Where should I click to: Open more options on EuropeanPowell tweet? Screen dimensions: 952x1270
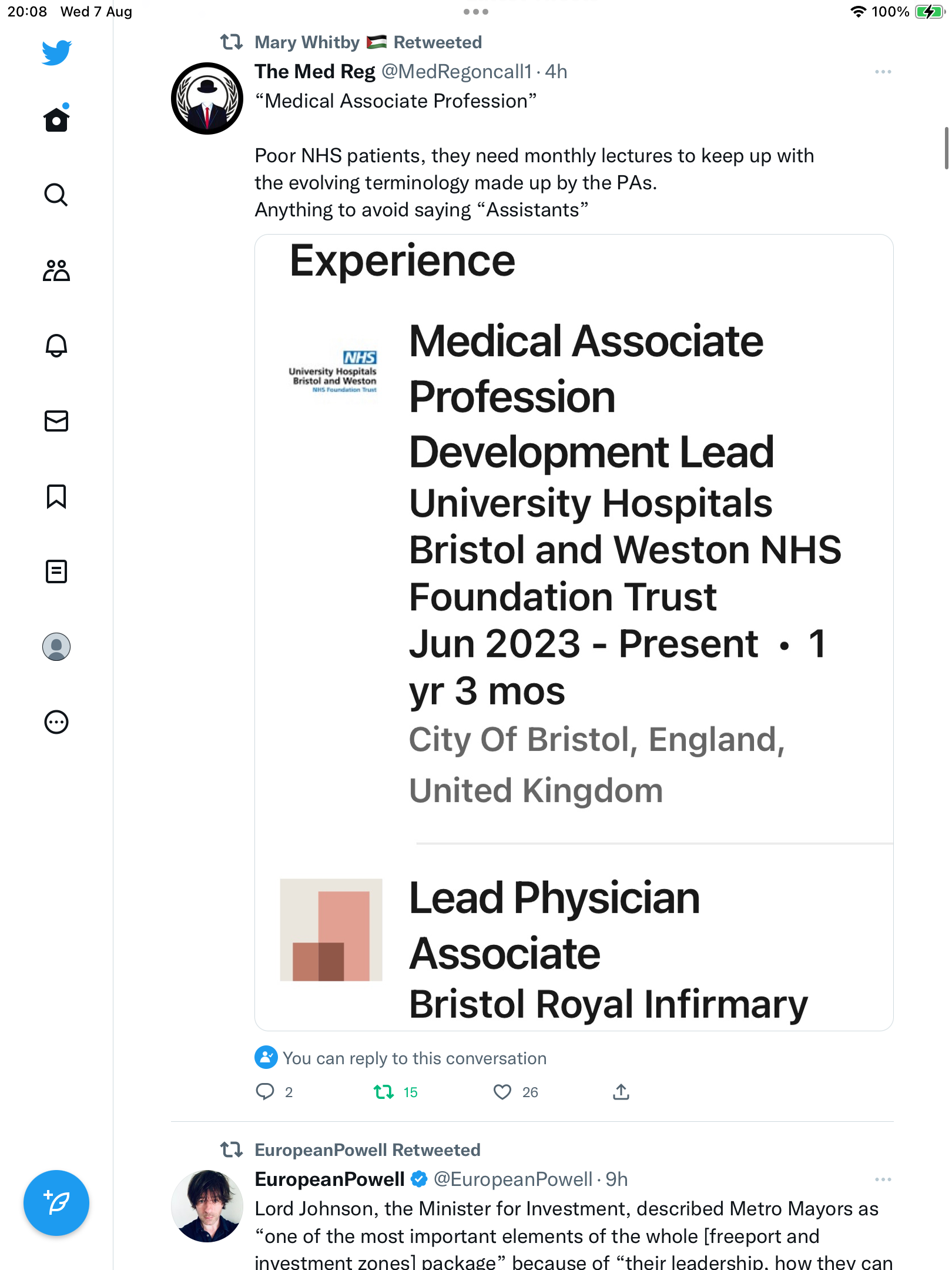coord(883,1179)
